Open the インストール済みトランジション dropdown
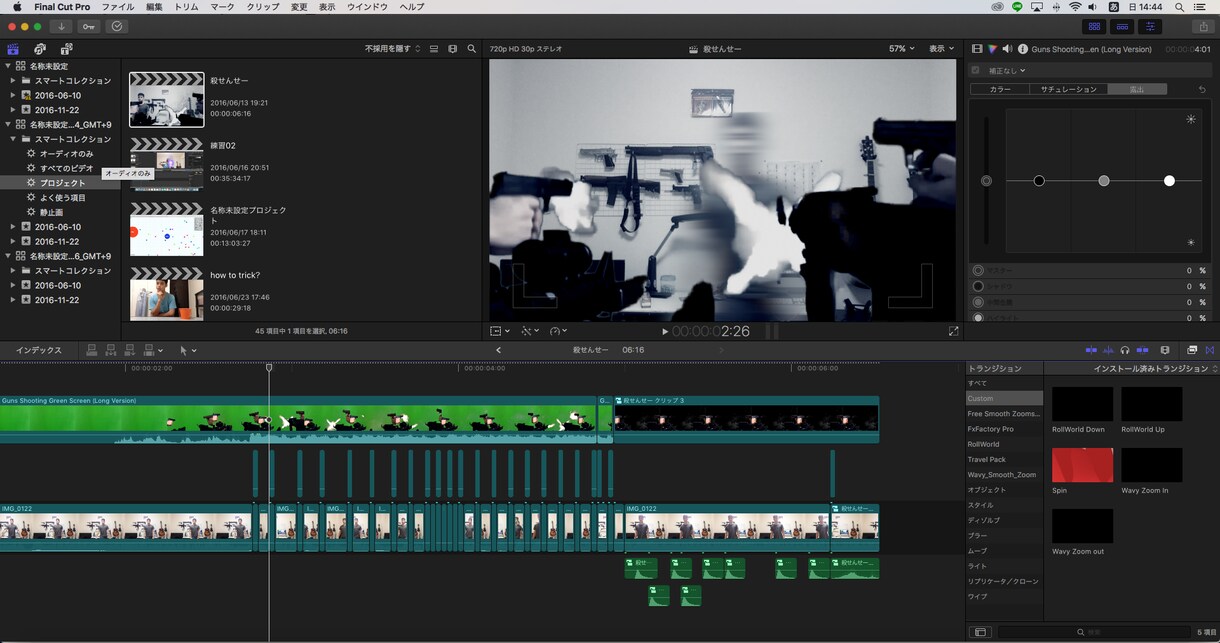 point(1156,368)
